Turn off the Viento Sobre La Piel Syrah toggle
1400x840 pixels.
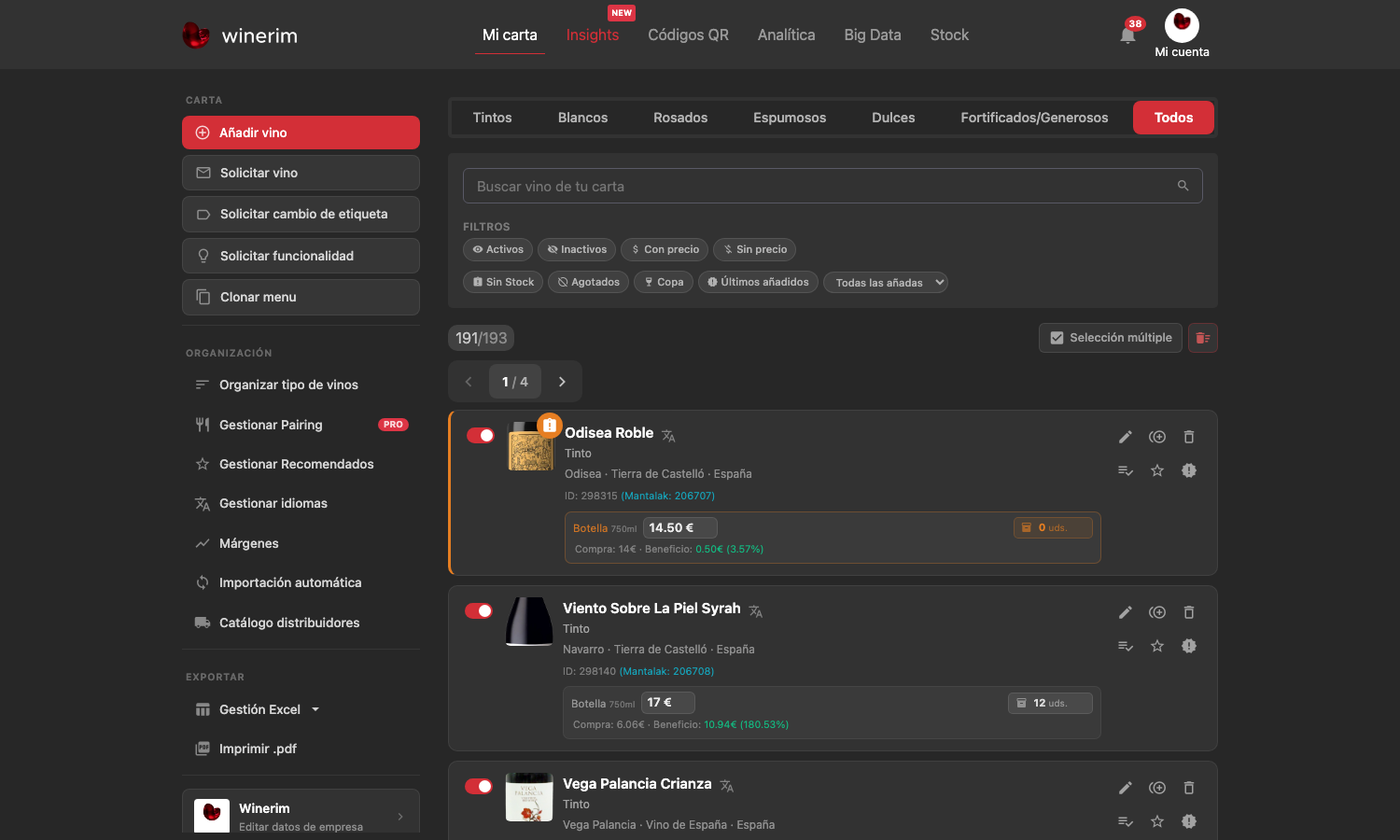(x=479, y=610)
